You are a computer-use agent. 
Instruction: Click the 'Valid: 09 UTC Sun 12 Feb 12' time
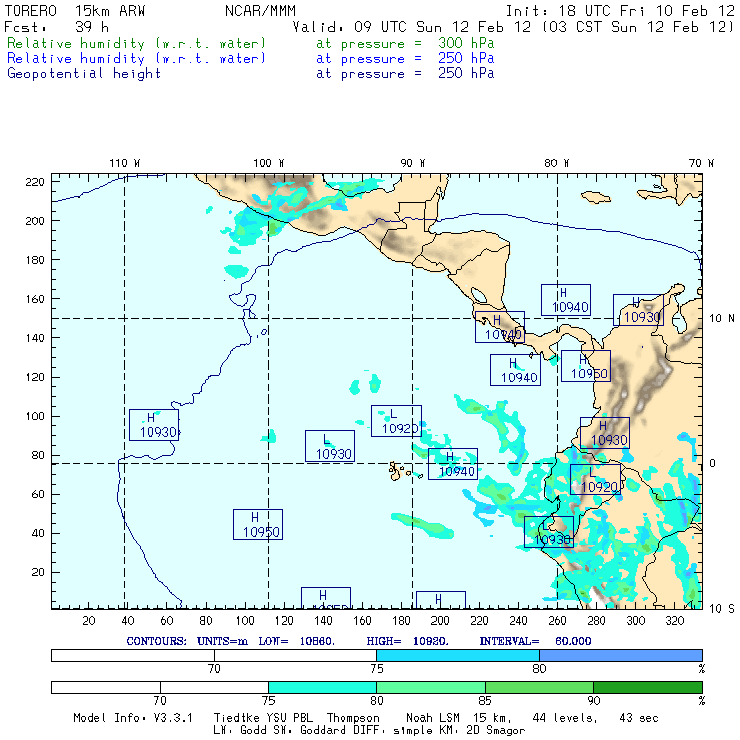[412, 27]
